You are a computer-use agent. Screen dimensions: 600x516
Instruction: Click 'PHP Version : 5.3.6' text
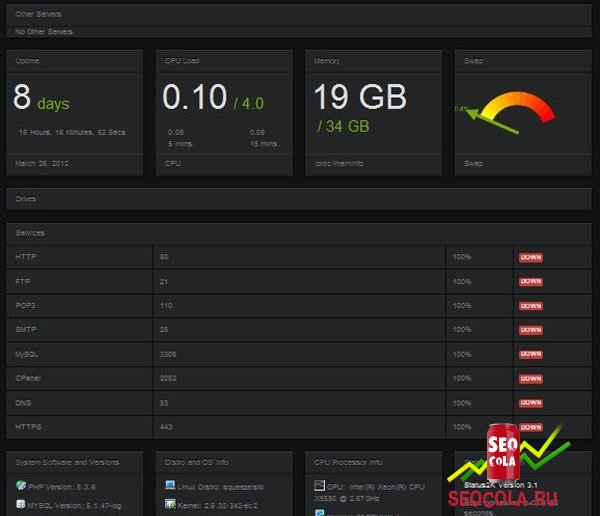coord(62,487)
